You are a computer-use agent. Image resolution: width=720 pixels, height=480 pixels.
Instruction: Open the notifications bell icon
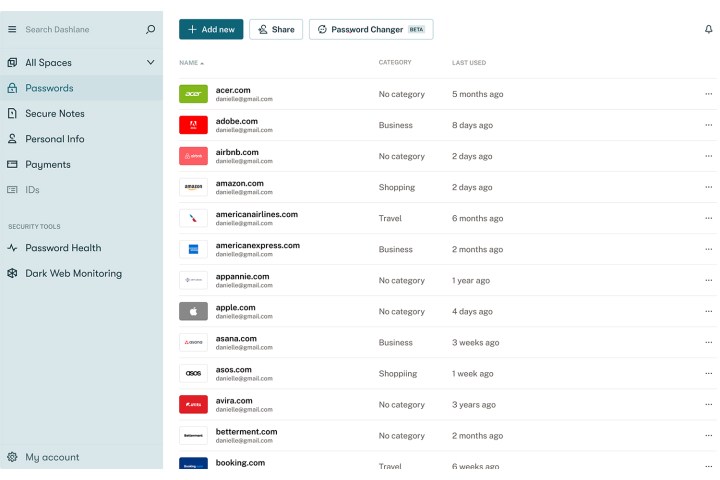(x=709, y=30)
